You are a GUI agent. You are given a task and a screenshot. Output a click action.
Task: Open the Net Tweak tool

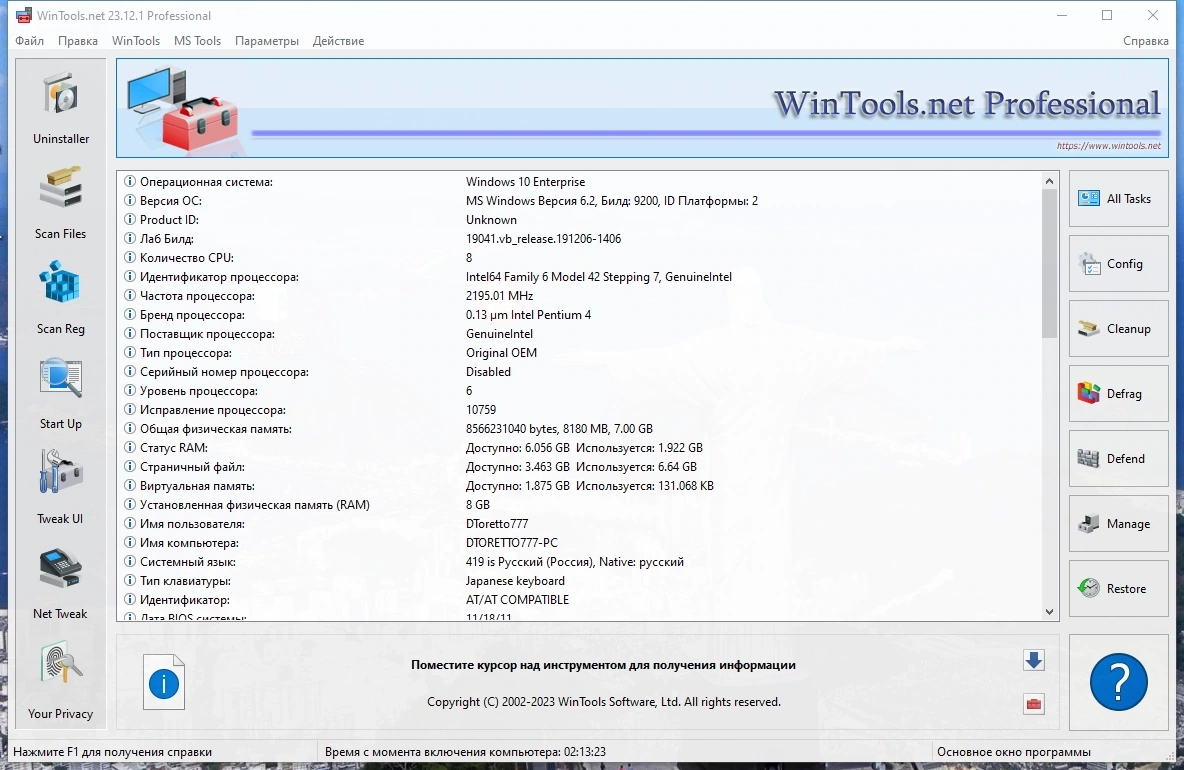pyautogui.click(x=60, y=583)
